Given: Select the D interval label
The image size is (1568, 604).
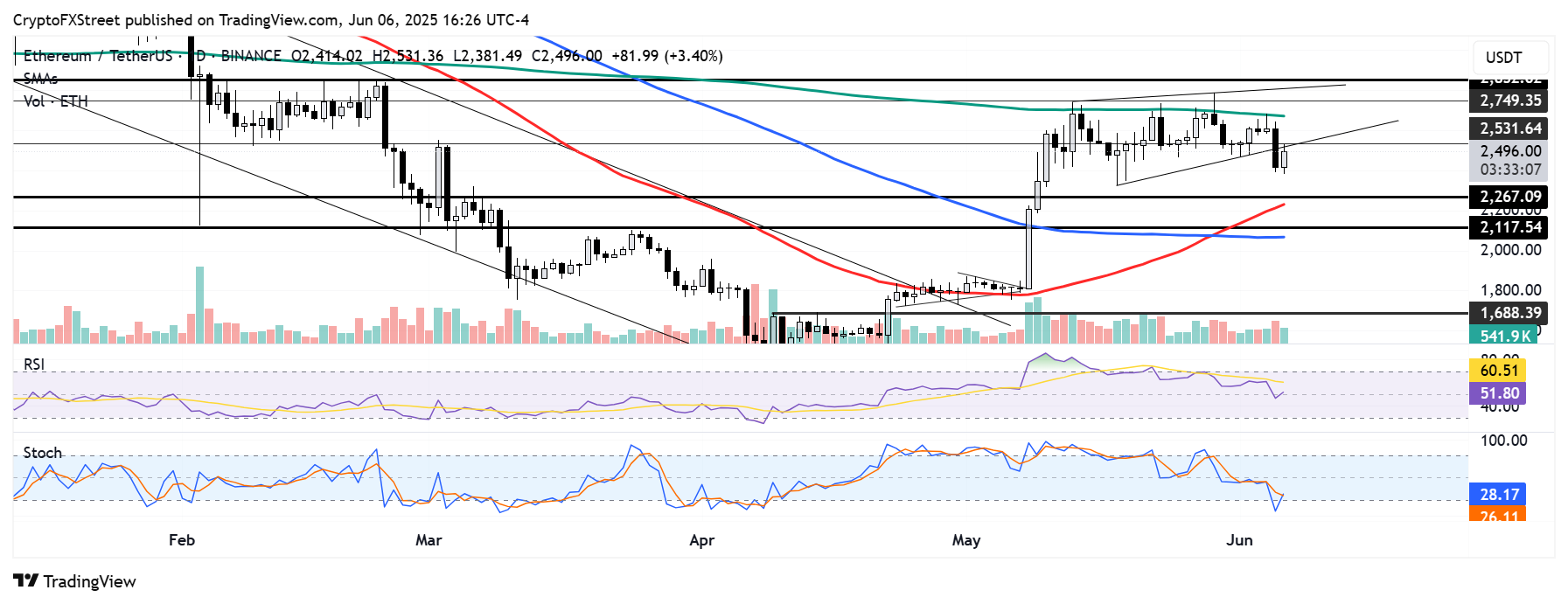Looking at the screenshot, I should click(x=200, y=56).
